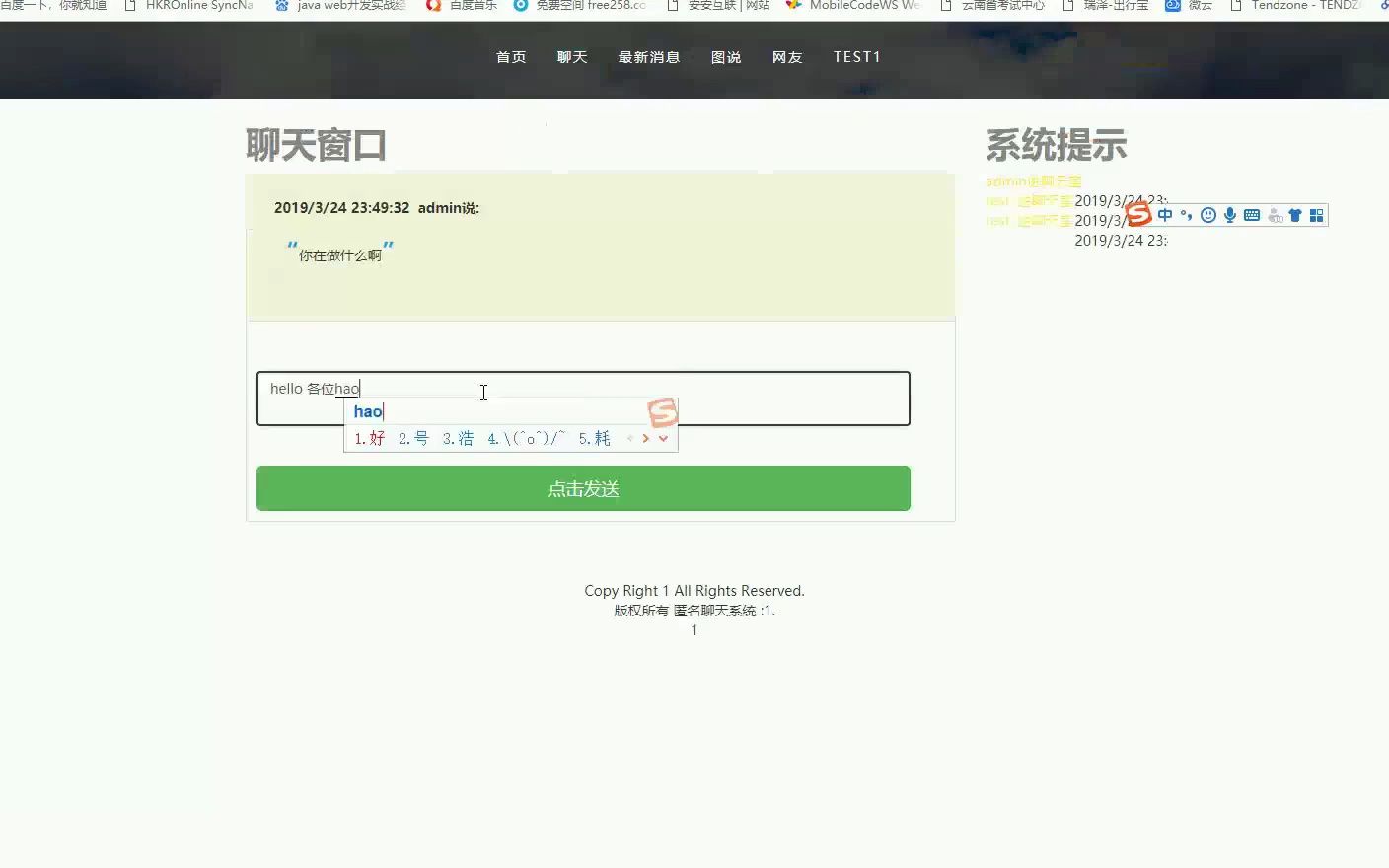Open the MobileCodeWS bookmark

click(x=853, y=5)
